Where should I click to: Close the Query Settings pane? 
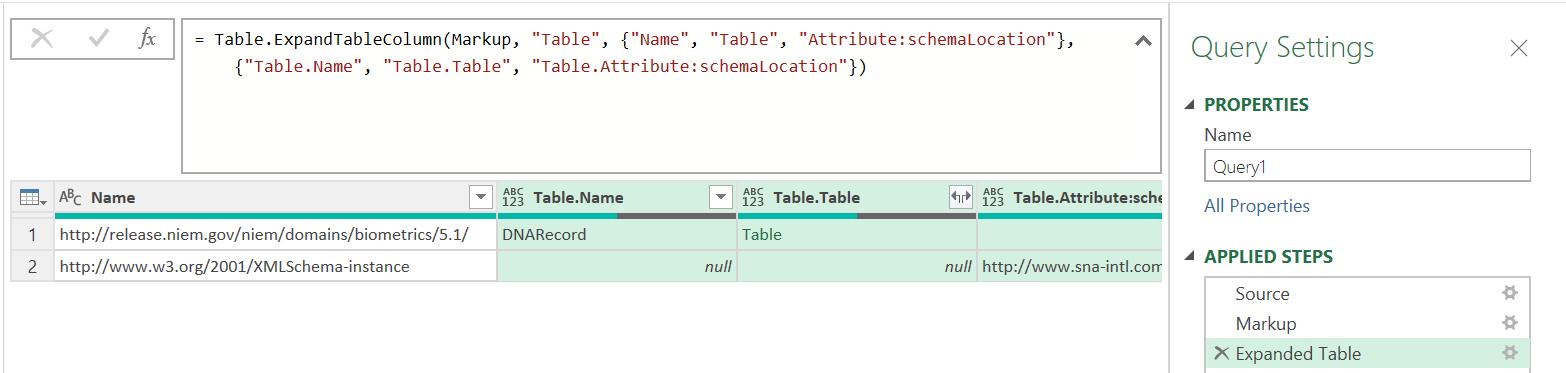click(1519, 48)
